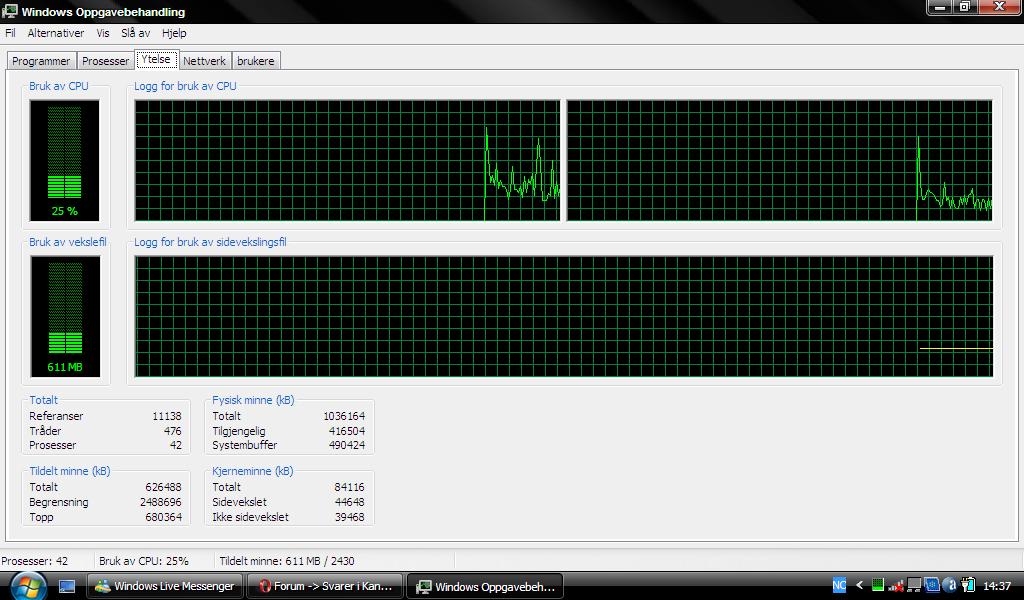Click the Tråder value 476
The height and width of the screenshot is (600, 1024).
pyautogui.click(x=172, y=431)
